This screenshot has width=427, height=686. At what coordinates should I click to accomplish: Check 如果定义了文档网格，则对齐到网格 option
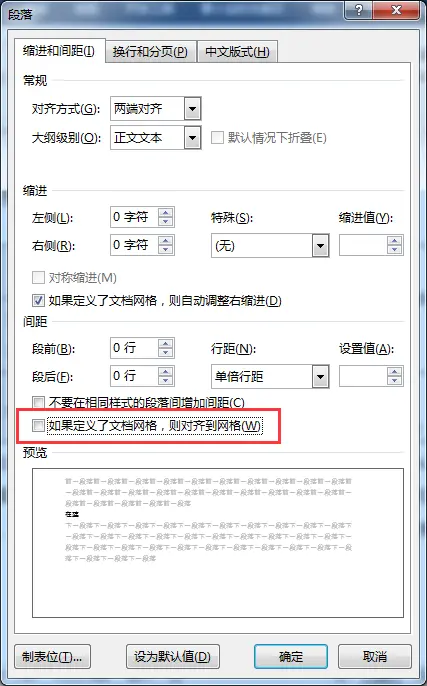coord(38,425)
